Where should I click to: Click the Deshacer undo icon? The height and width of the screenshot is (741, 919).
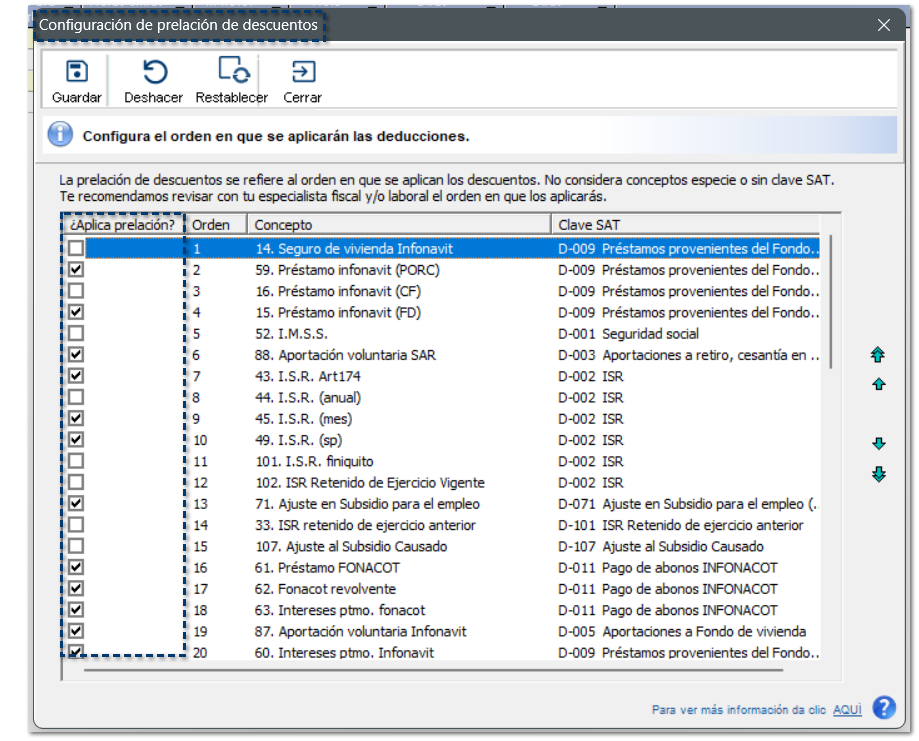(x=154, y=72)
